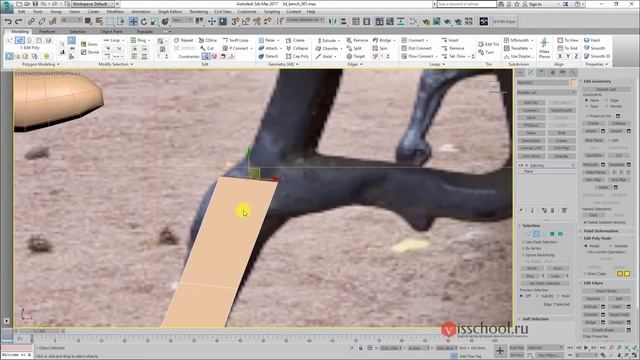Click Dist Connect in Loops group
This screenshot has height=360, width=640.
pos(416,48)
